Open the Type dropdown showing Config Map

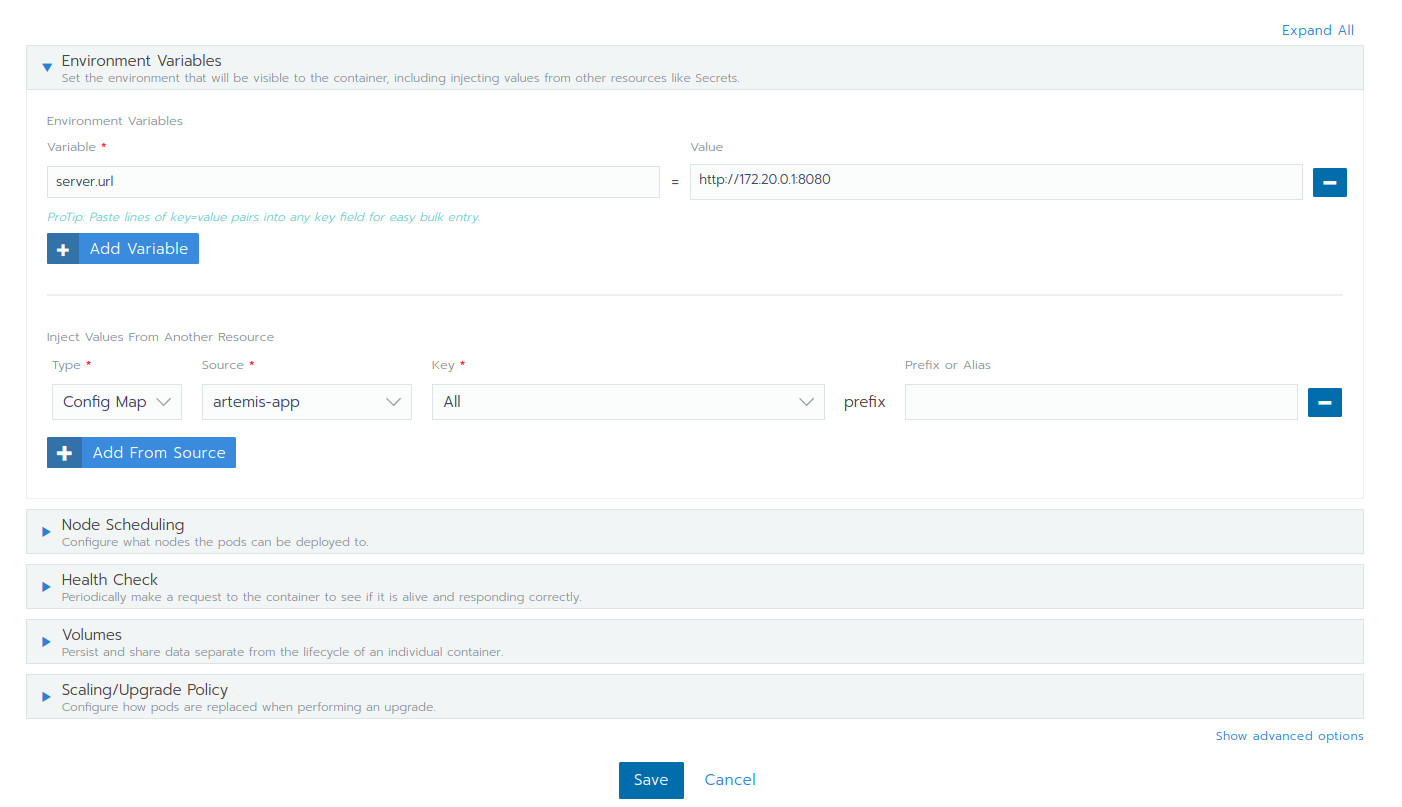coord(116,401)
